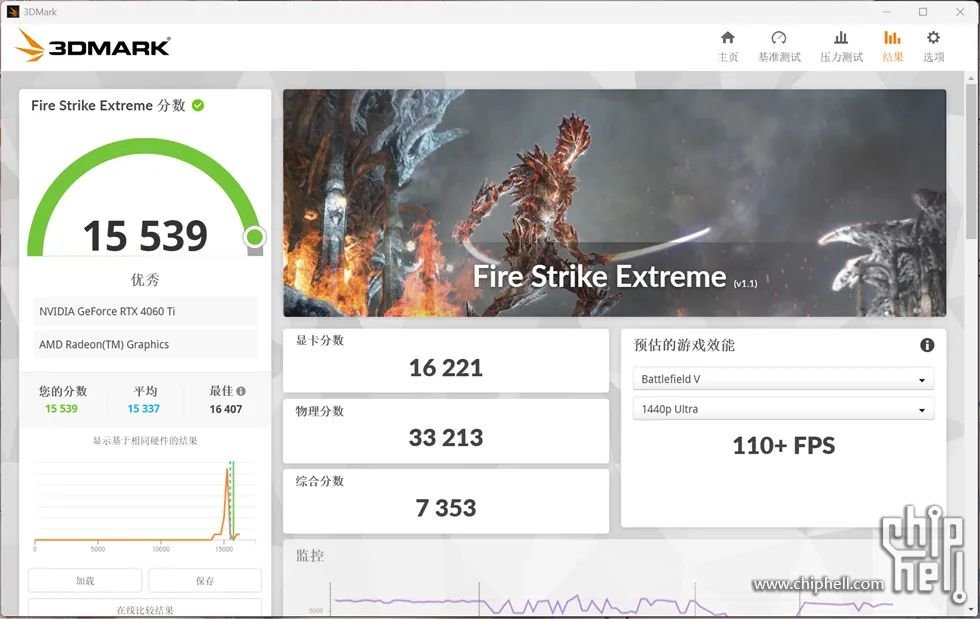Minimize the 3DMark window
980x619 pixels.
(x=886, y=12)
